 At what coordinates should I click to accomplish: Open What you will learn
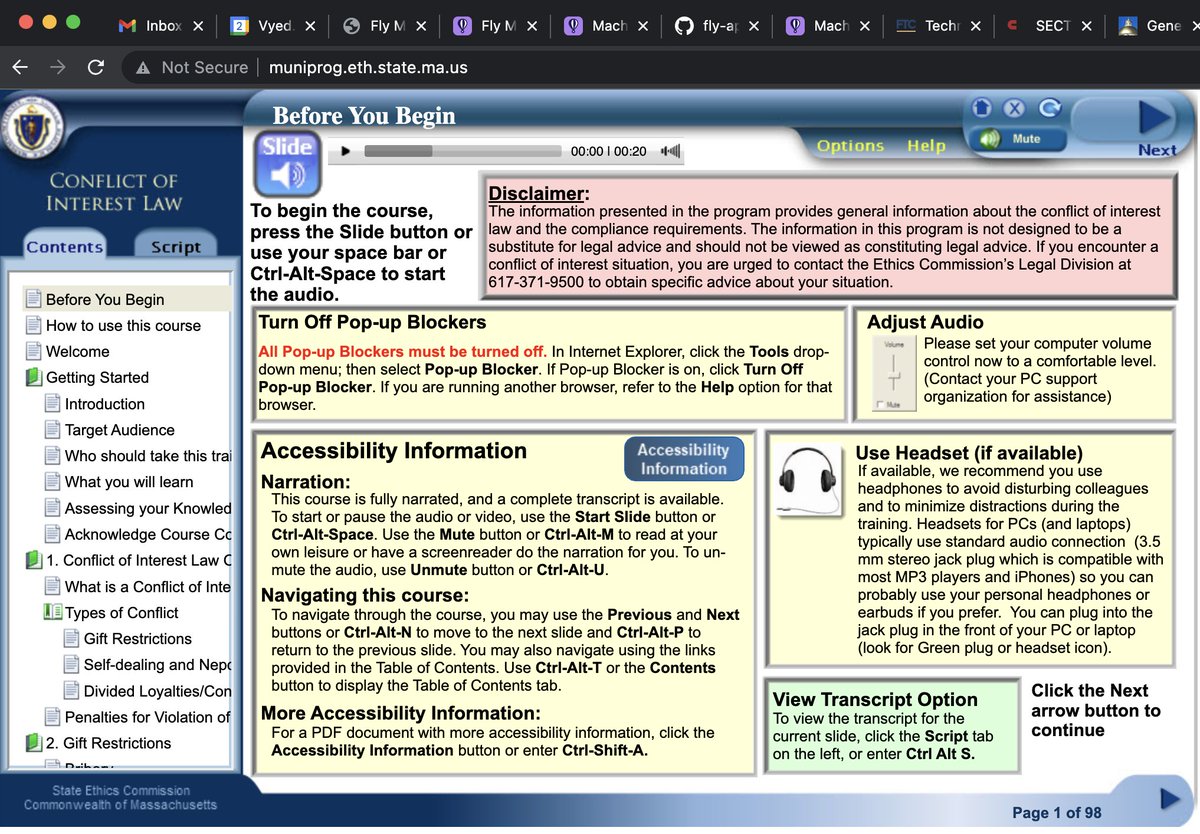click(x=128, y=482)
